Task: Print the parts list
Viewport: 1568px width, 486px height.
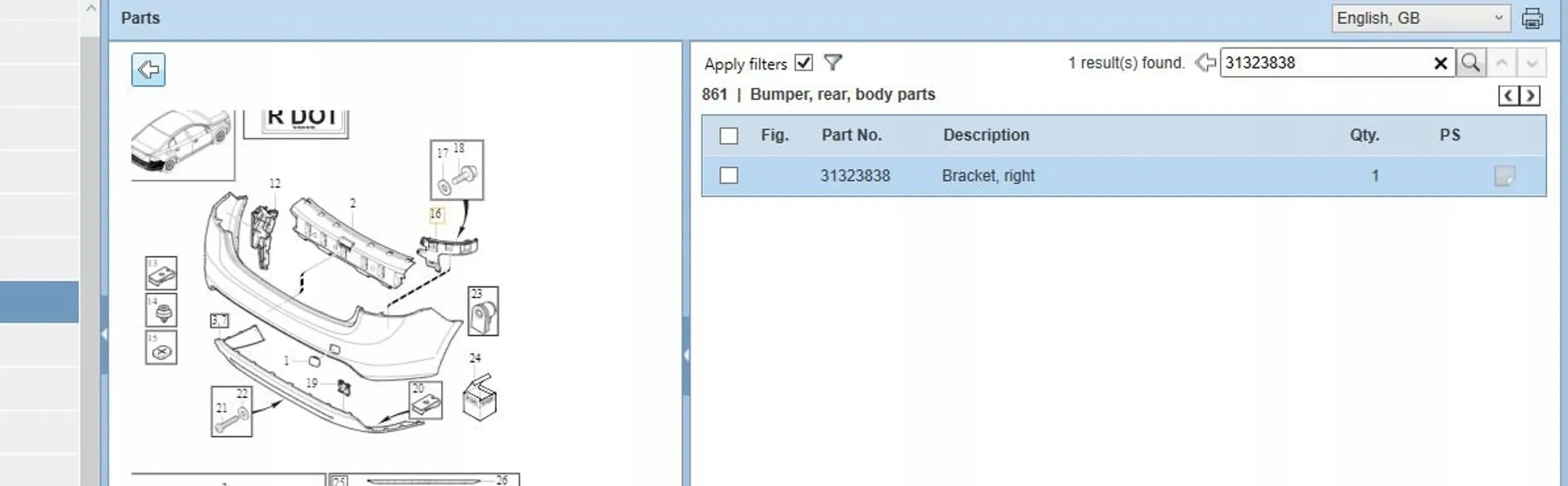Action: click(x=1532, y=18)
